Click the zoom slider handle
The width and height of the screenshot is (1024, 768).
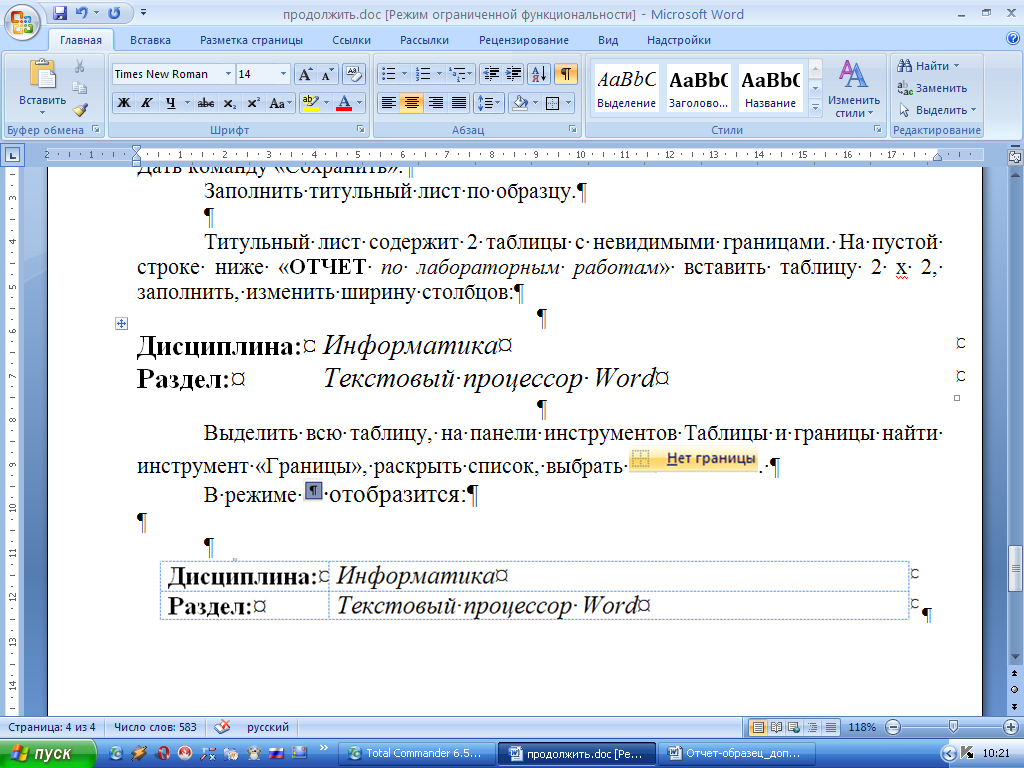coord(953,726)
